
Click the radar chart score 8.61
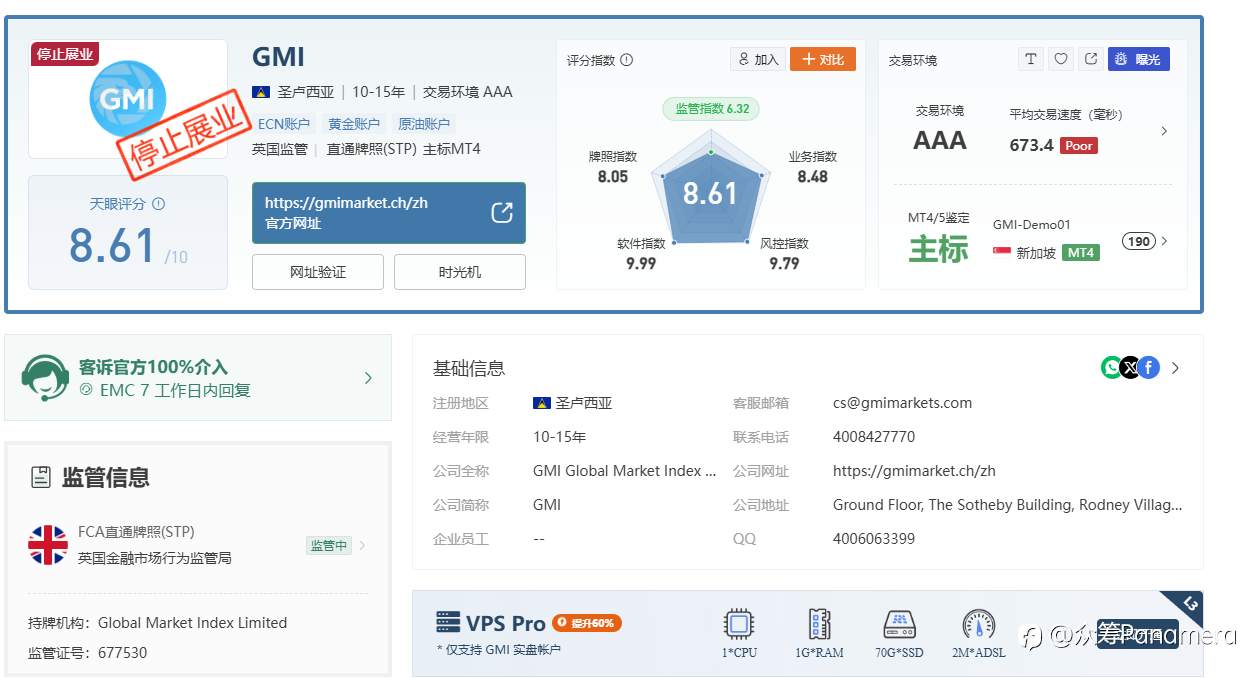[710, 193]
